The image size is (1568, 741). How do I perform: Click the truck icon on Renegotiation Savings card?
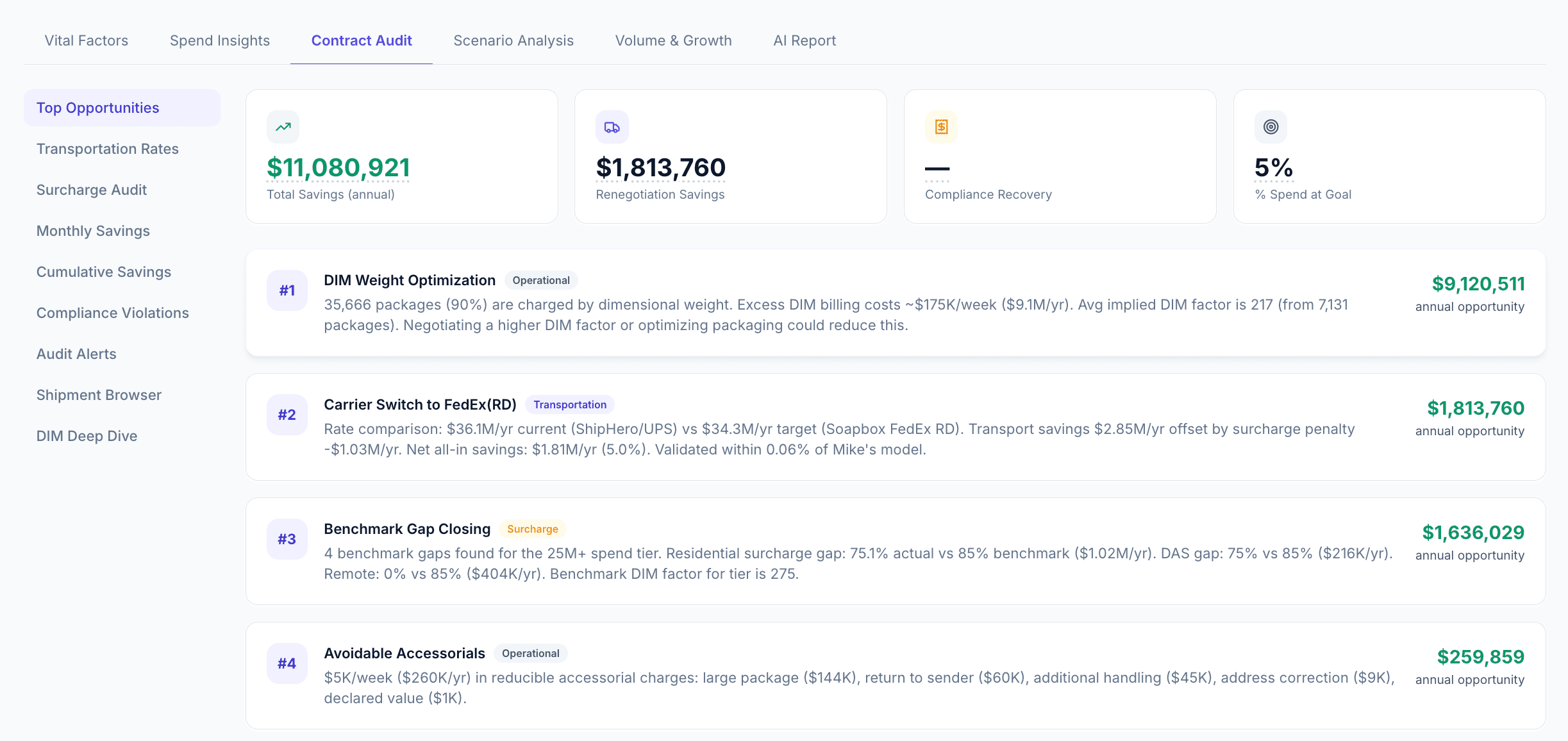[612, 127]
